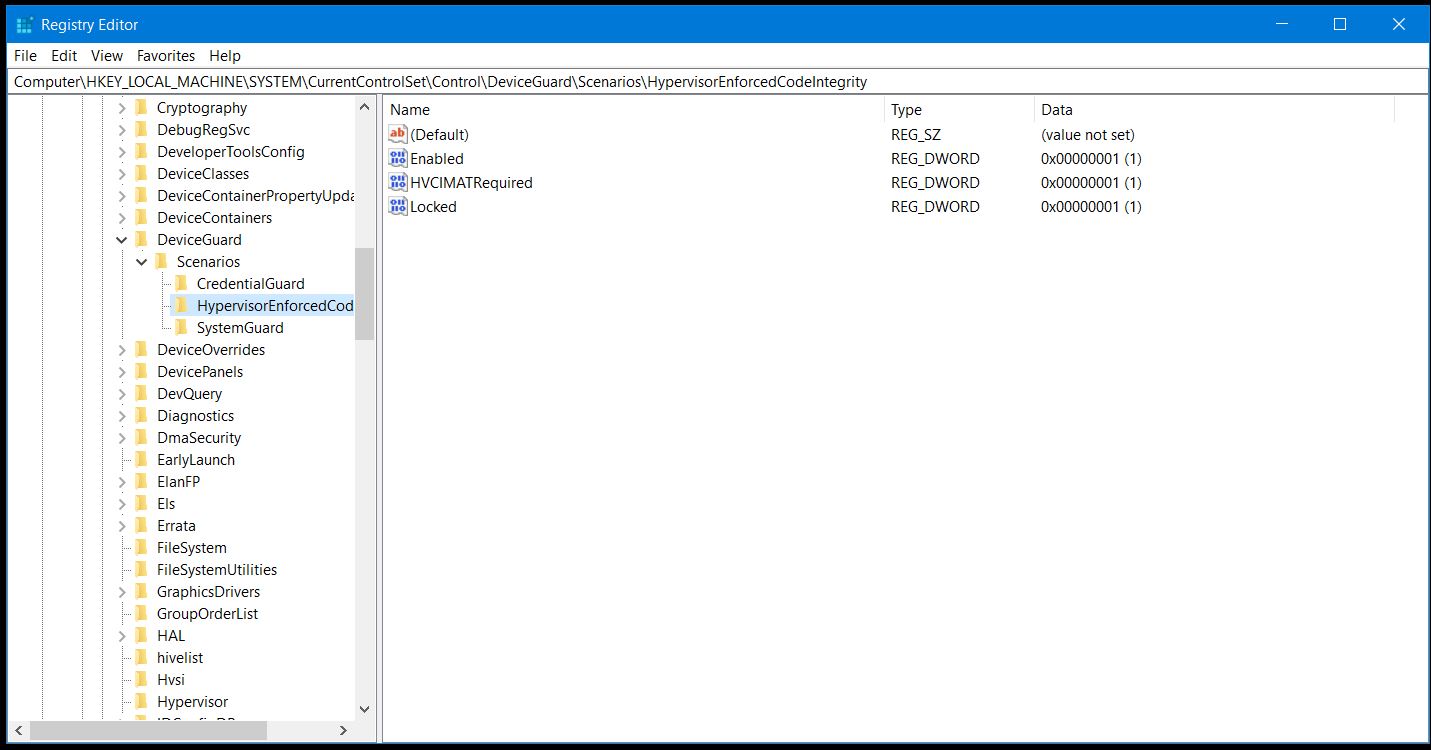Click the horizontal scrollbar left arrow
Screen dimensions: 1431x750
pos(19,731)
